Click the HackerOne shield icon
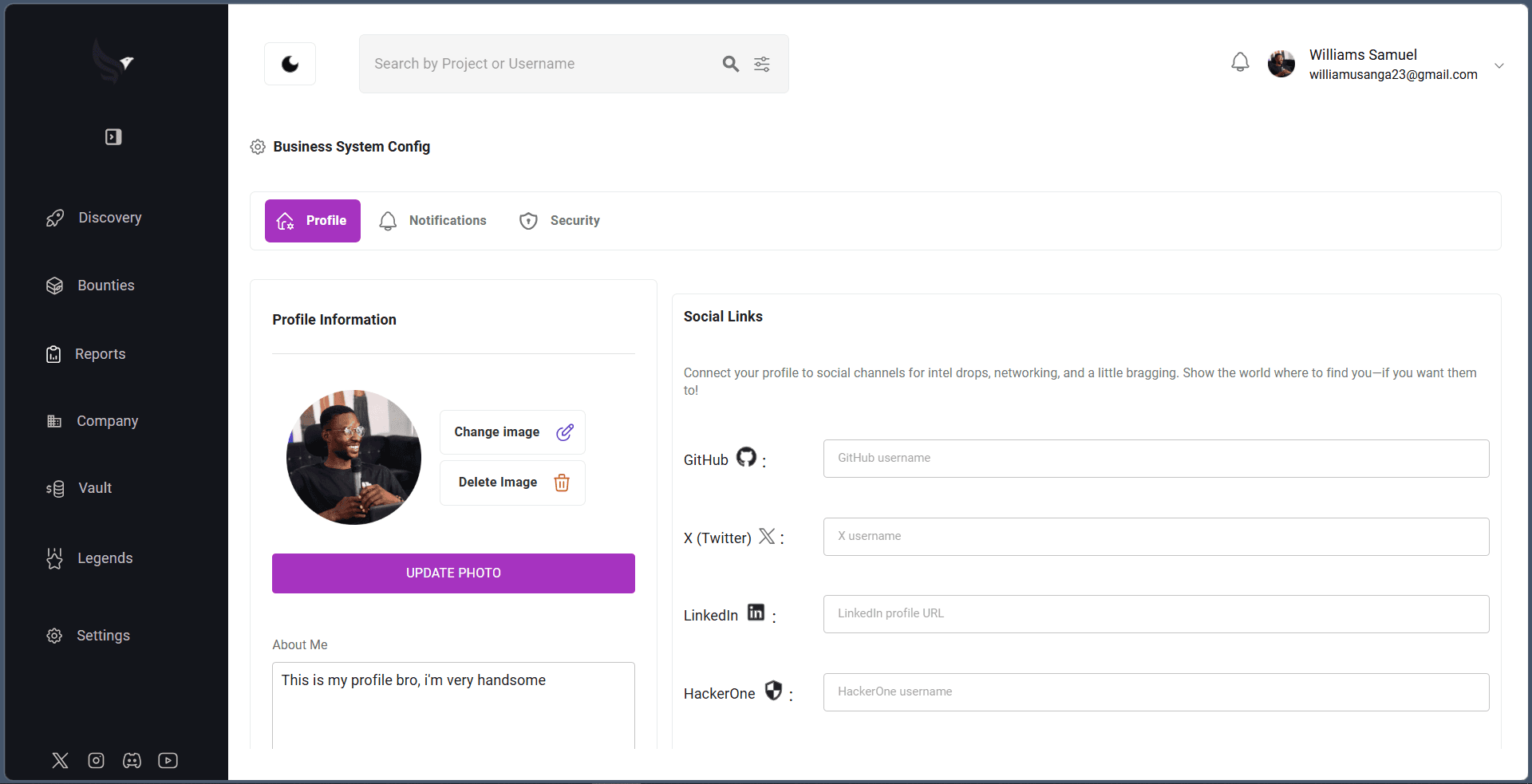The width and height of the screenshot is (1532, 784). (x=773, y=690)
